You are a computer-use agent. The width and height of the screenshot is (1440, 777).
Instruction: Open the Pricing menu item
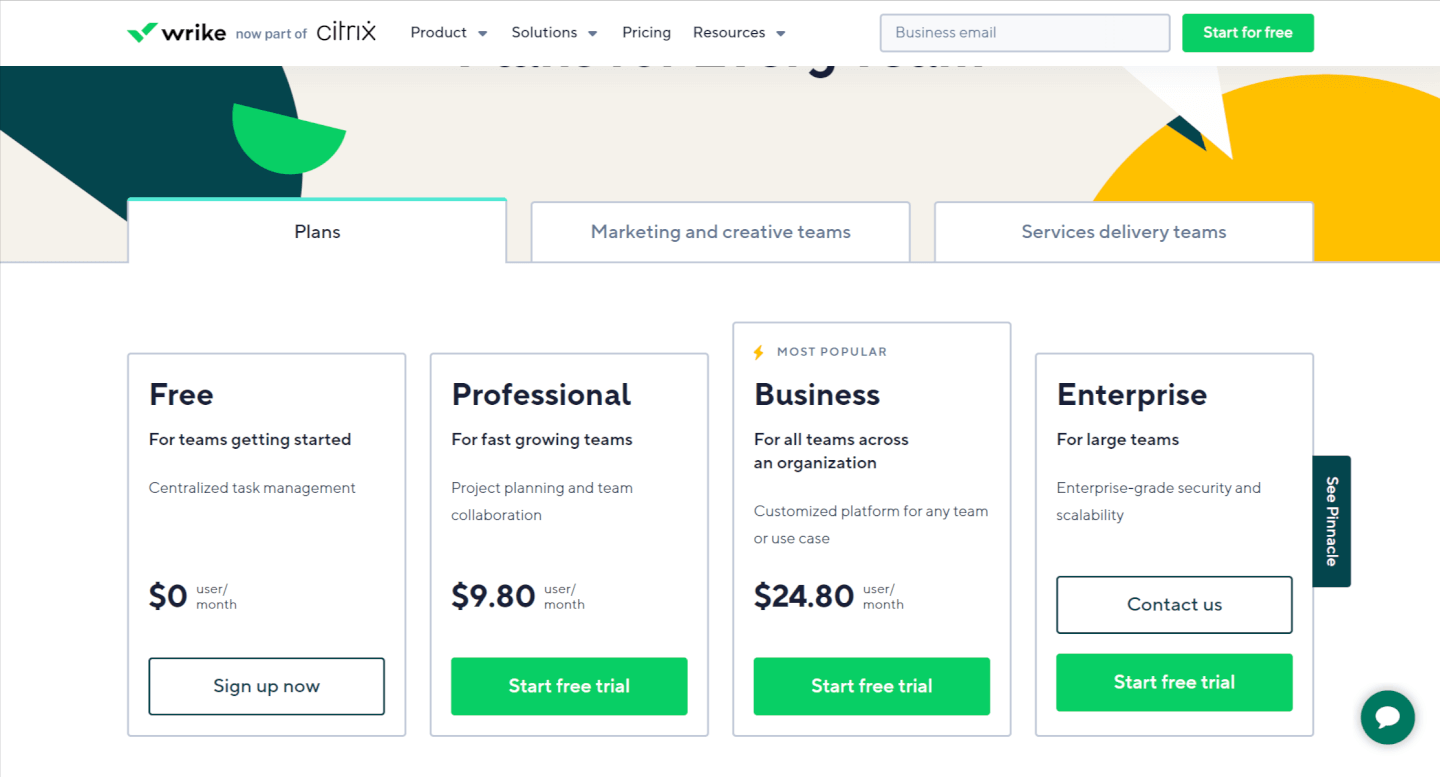point(646,33)
